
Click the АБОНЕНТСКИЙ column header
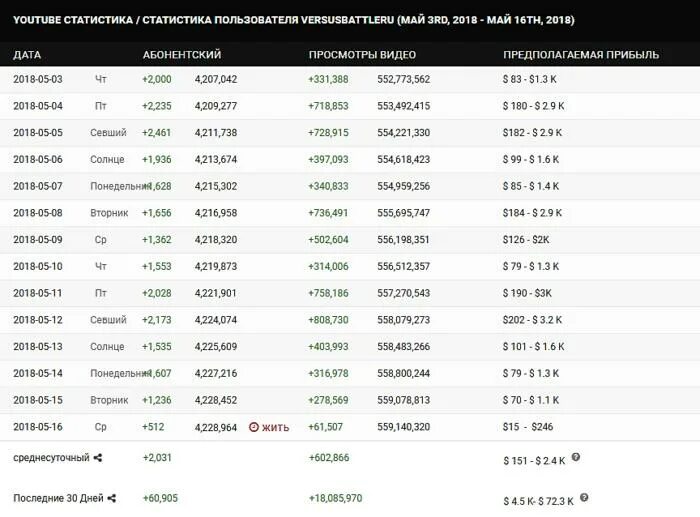(182, 55)
